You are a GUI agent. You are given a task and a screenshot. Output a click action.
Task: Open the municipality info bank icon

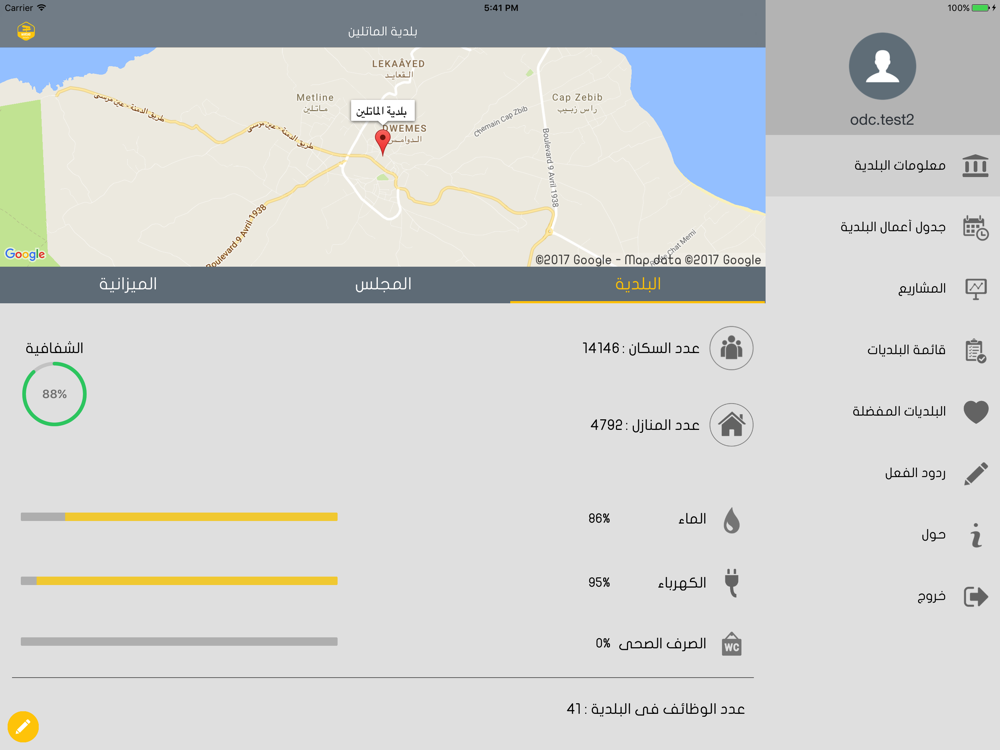975,166
